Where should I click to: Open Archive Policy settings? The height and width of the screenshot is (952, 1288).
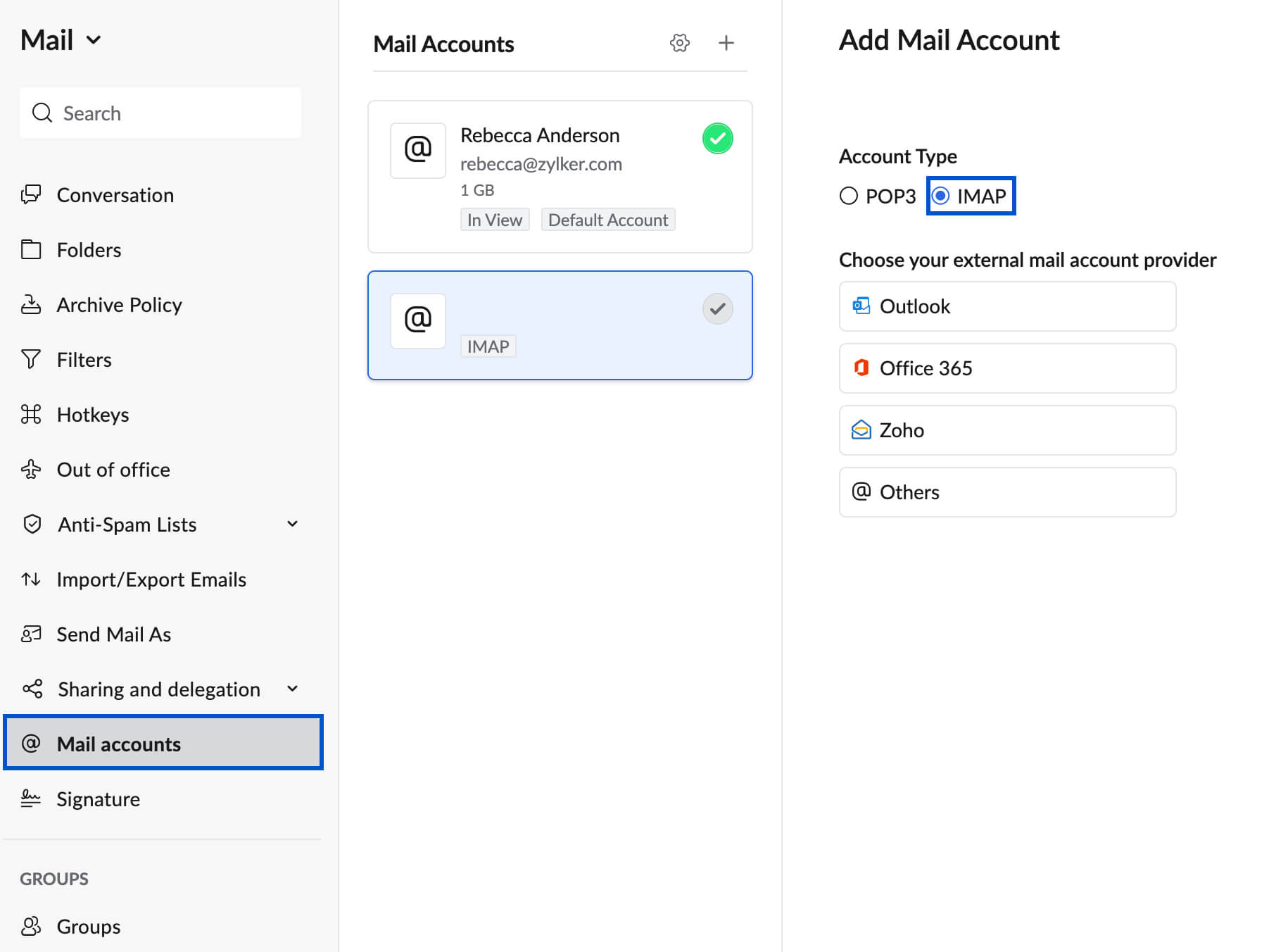[x=31, y=304]
